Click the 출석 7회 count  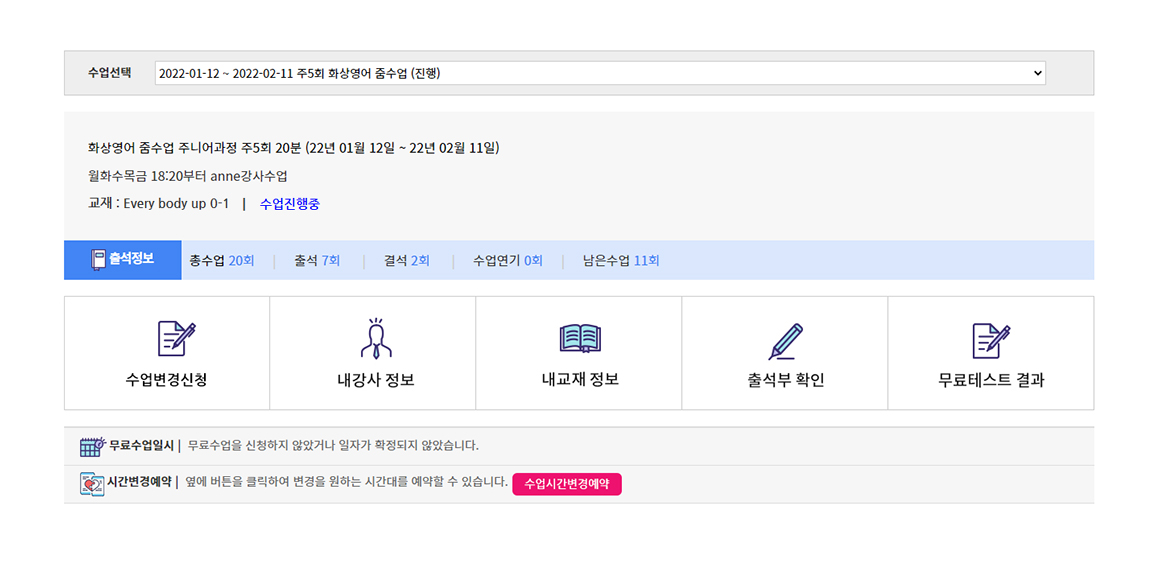coord(317,261)
